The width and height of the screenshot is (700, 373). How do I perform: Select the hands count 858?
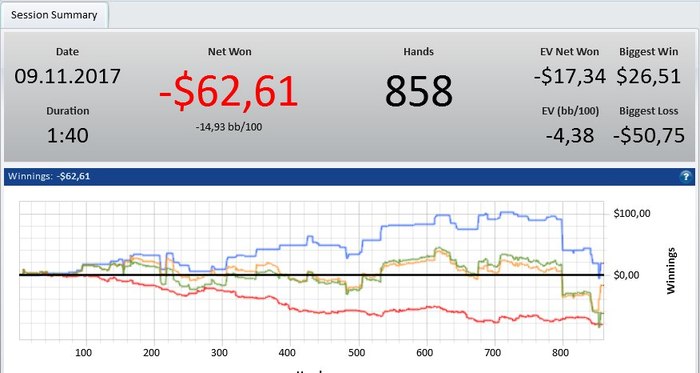tap(419, 91)
